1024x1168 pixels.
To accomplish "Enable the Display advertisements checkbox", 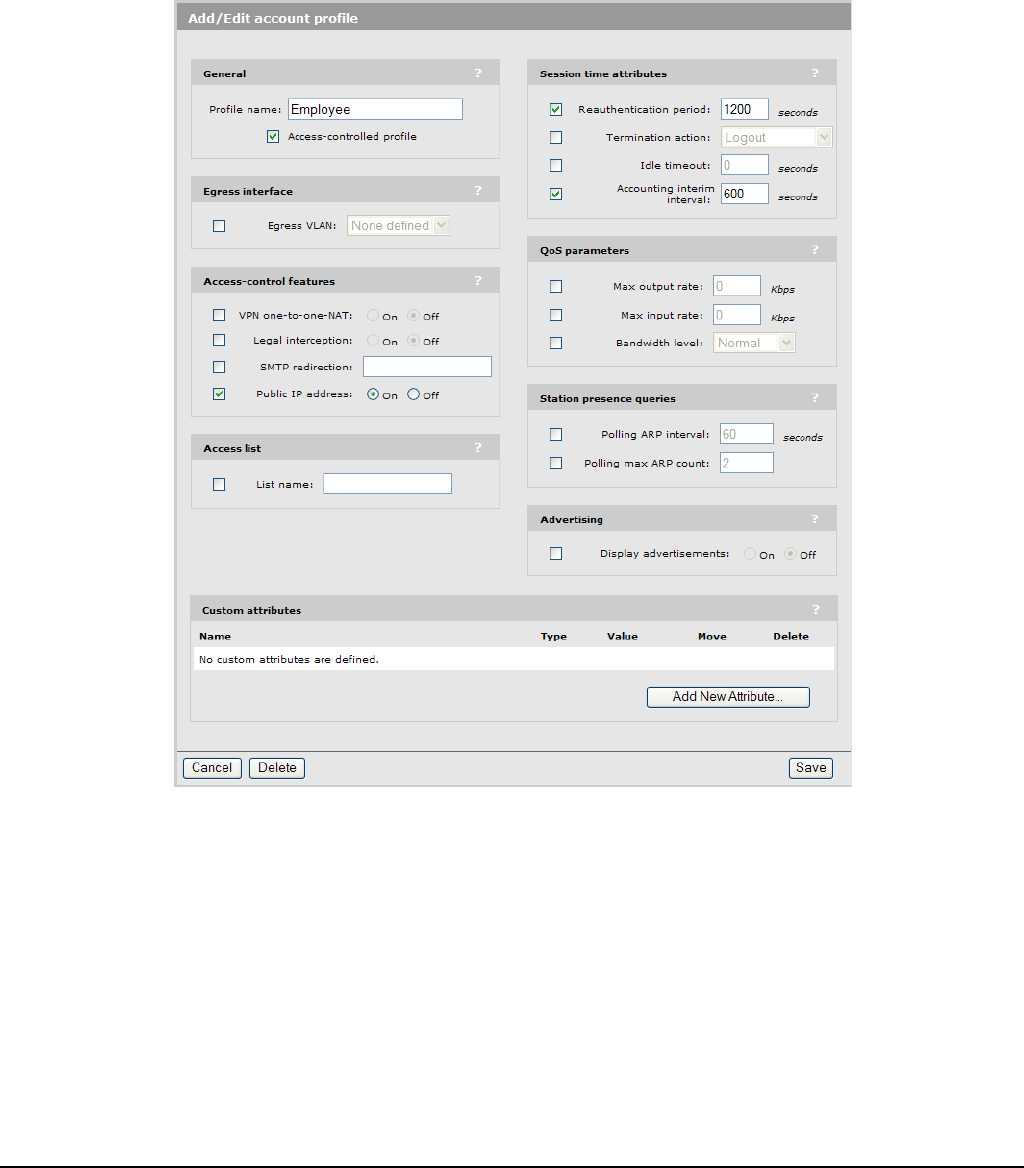I will click(x=556, y=553).
